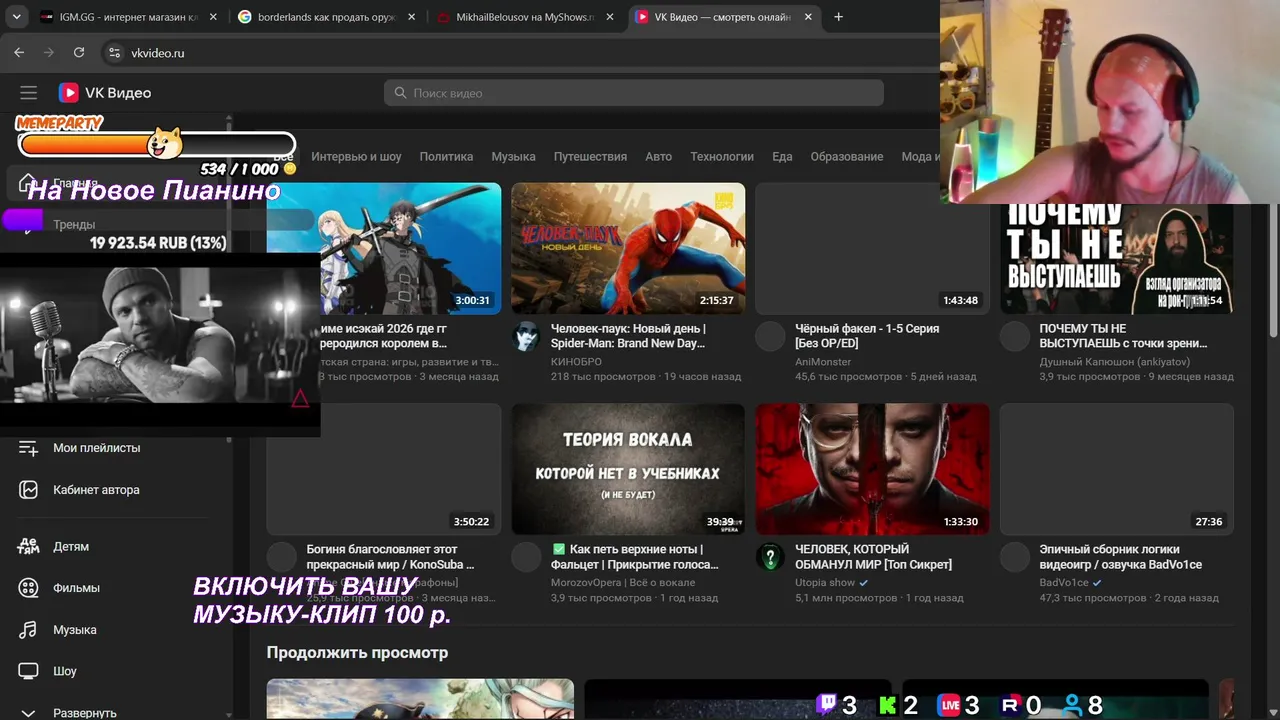
Task: Switch to the borderlands Google search tab
Action: click(327, 17)
